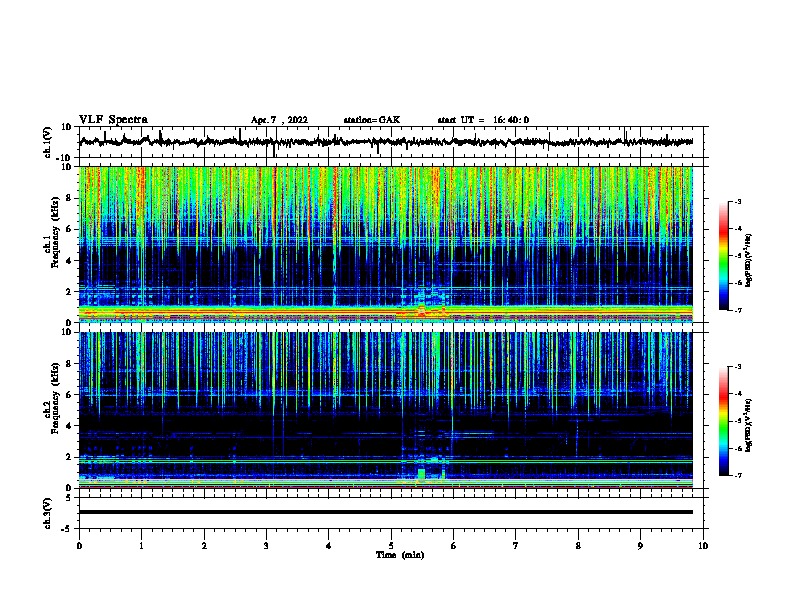Click the "ch.3(V)" axis label
This screenshot has height=612, width=792.
point(48,513)
